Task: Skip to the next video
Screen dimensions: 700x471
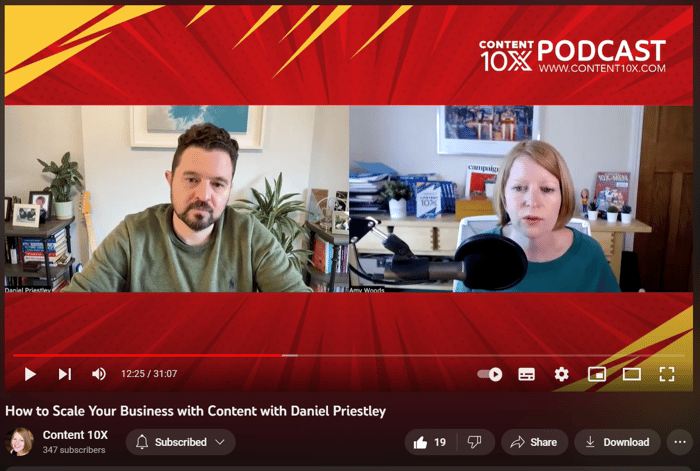Action: tap(65, 374)
